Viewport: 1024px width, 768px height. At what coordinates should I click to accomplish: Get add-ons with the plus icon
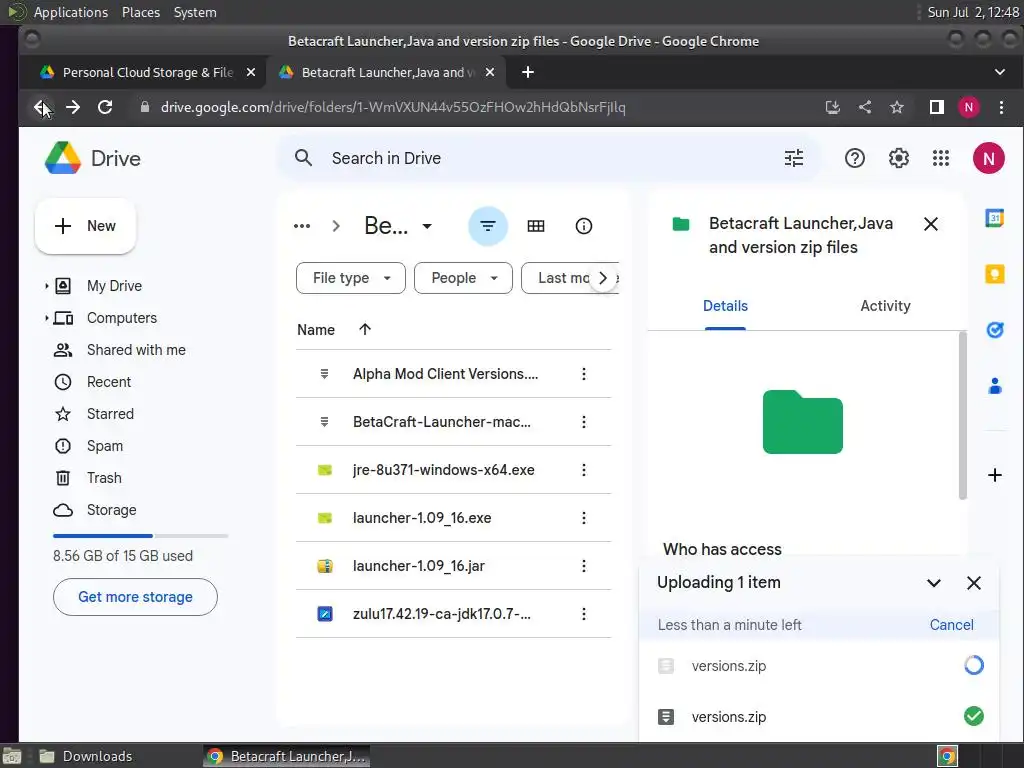point(994,475)
